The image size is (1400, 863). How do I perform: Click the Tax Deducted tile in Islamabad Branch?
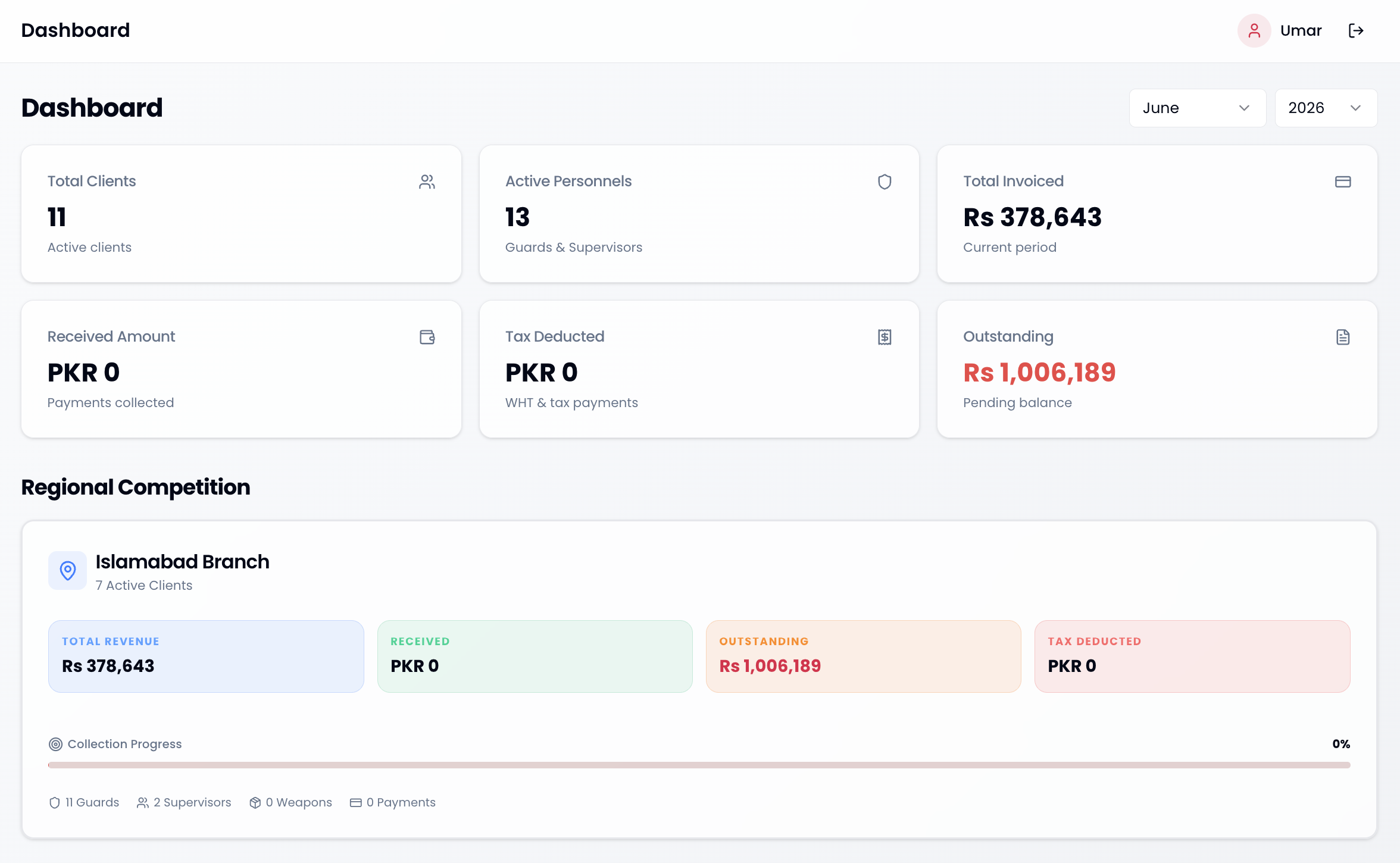point(1192,656)
